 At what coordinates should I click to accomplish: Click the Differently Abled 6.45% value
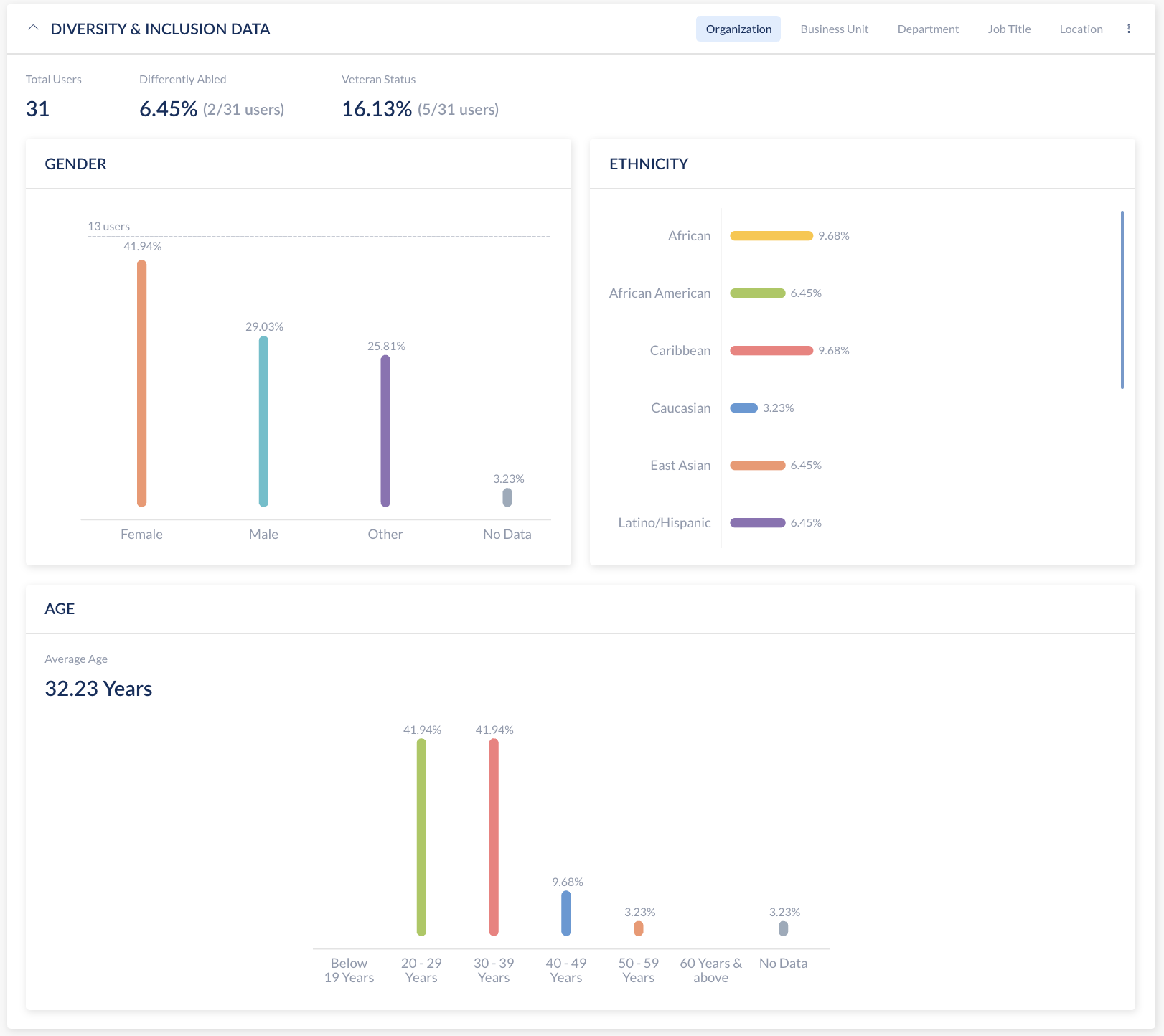168,109
